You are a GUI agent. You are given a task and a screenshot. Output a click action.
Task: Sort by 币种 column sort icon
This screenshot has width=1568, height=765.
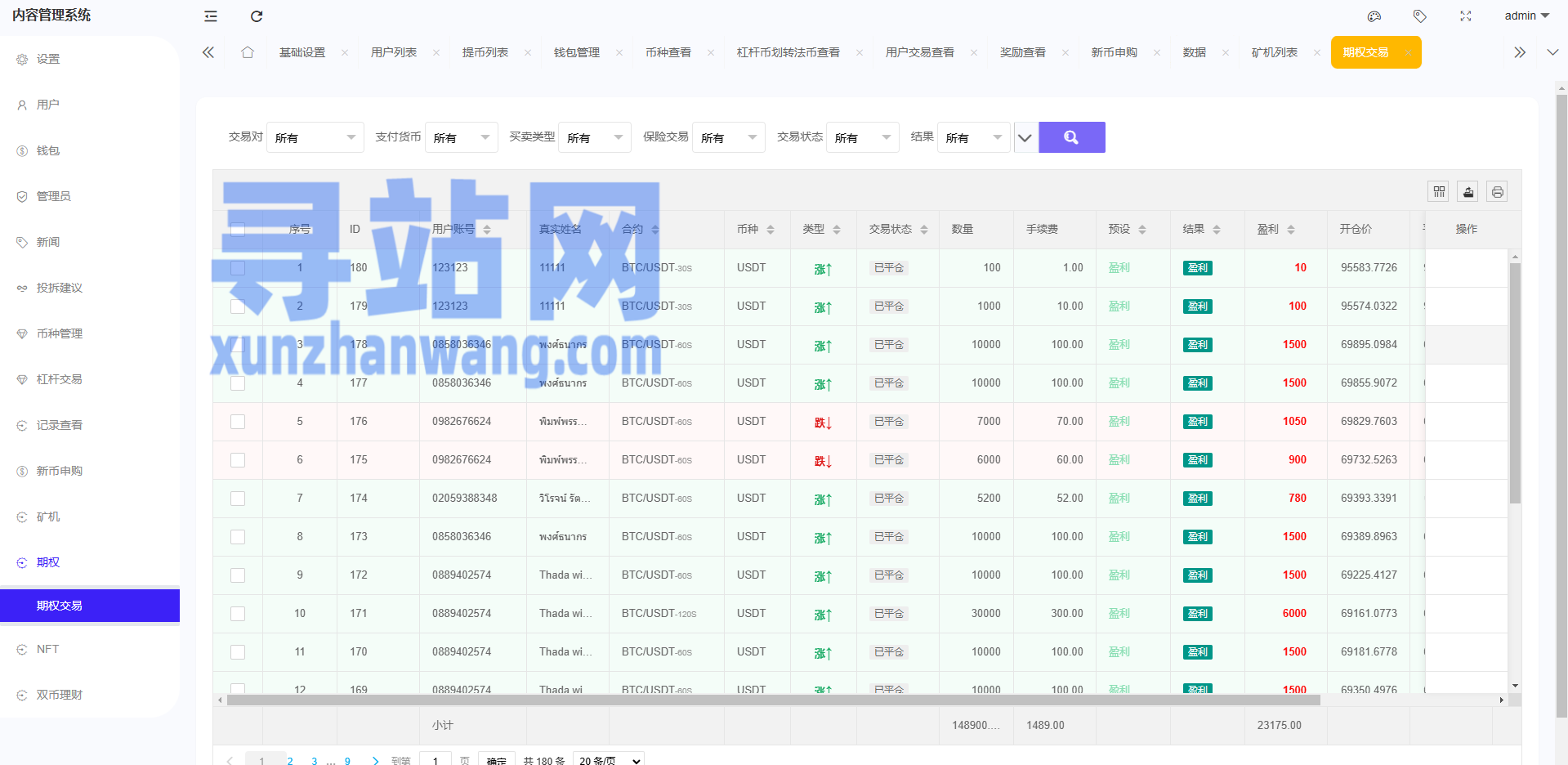[x=771, y=230]
